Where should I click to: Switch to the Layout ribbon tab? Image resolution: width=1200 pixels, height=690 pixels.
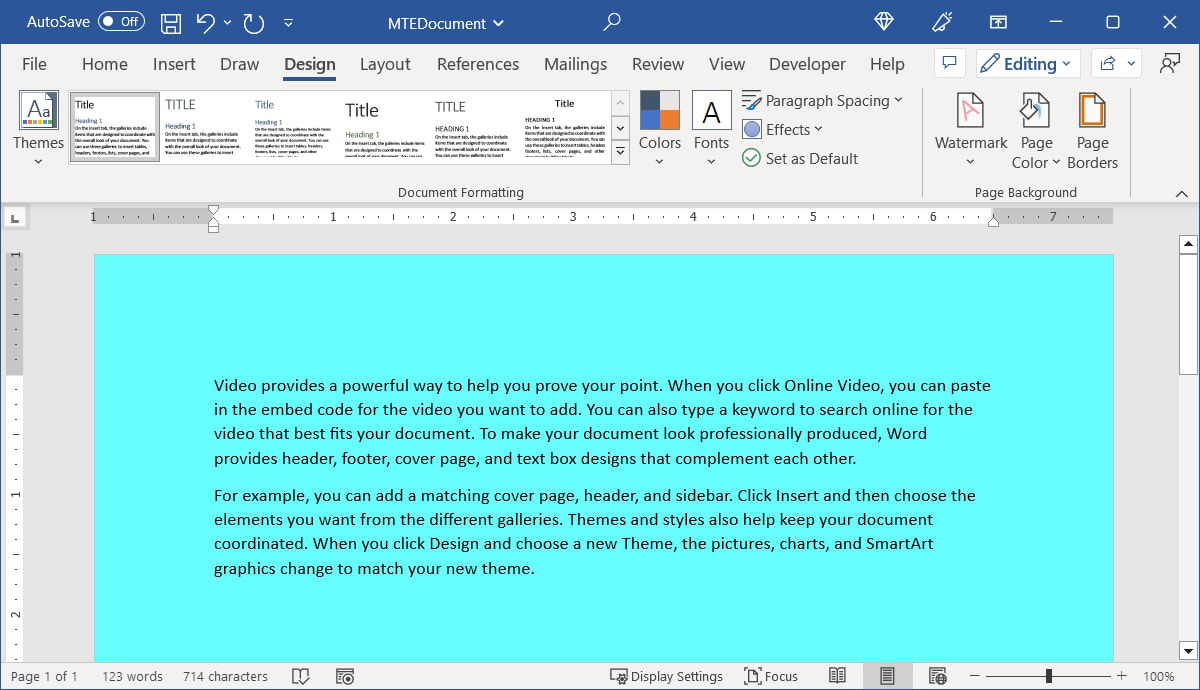click(x=385, y=64)
